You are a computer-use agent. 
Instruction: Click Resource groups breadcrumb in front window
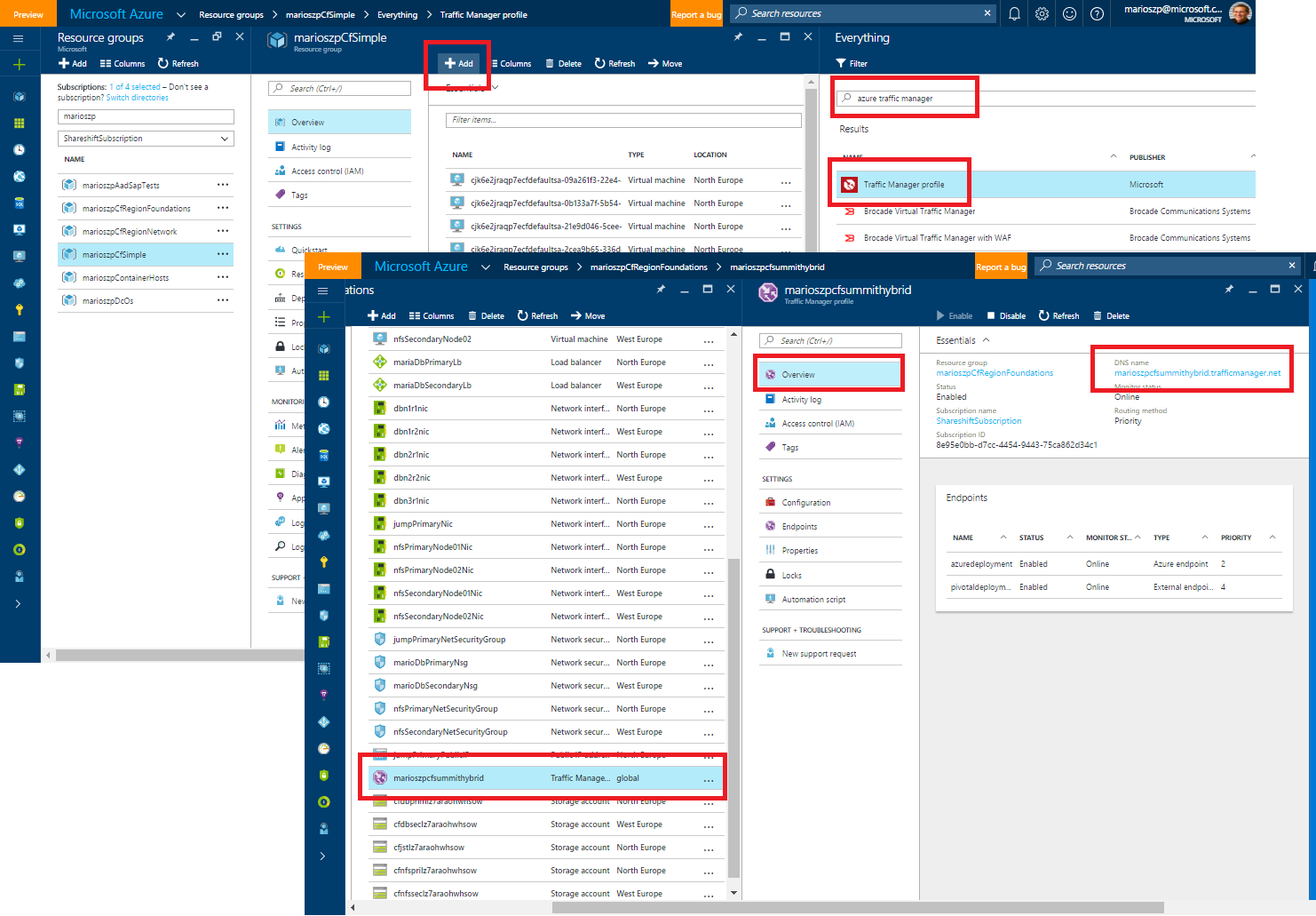(x=535, y=267)
